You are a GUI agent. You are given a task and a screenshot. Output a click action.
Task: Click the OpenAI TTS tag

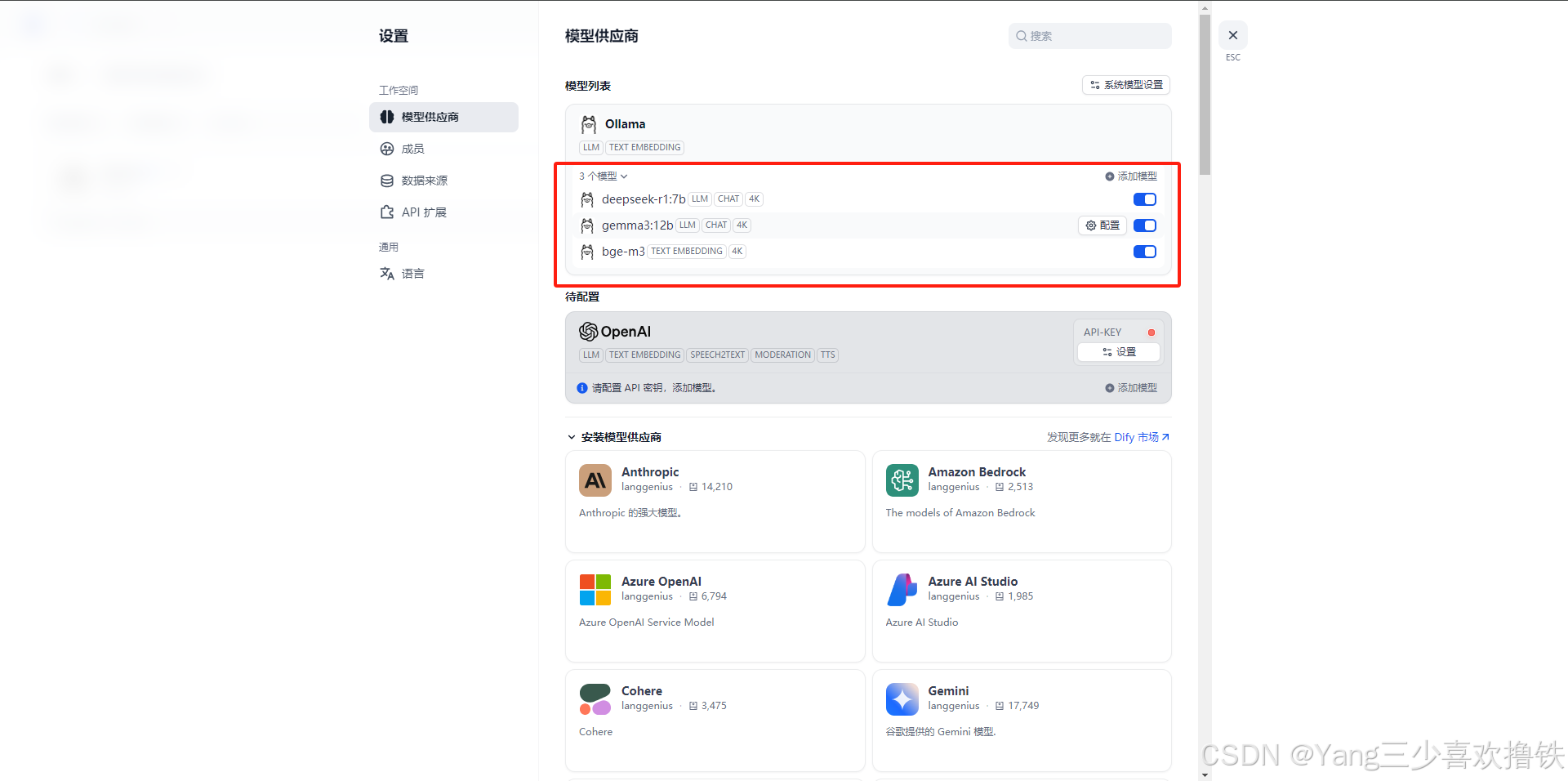(x=828, y=355)
